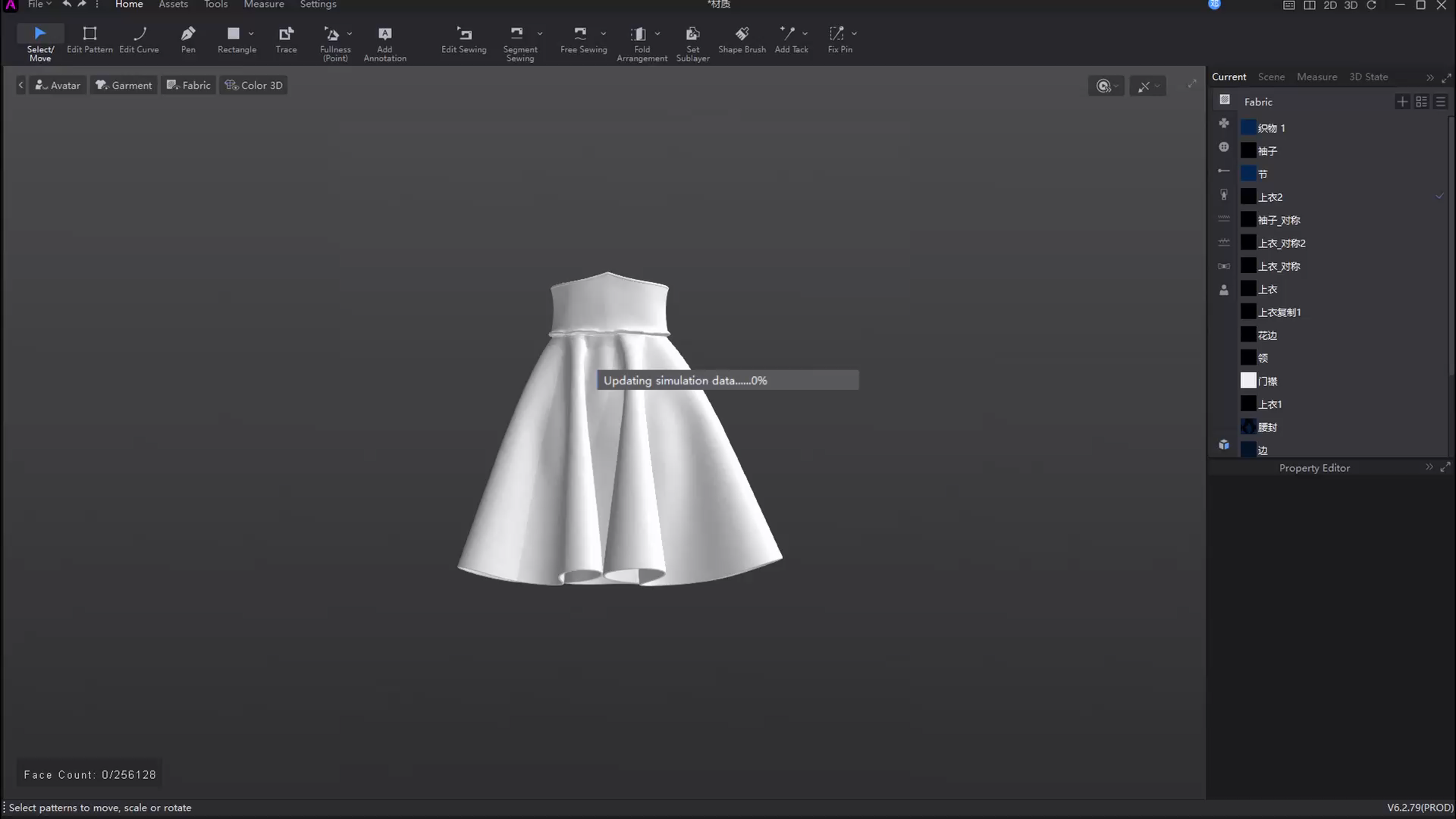Switch to the 3D State panel tab
1456x819 pixels.
click(1368, 77)
